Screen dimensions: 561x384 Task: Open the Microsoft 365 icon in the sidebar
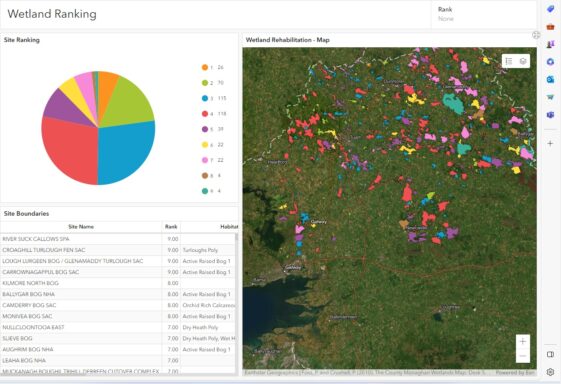point(550,62)
